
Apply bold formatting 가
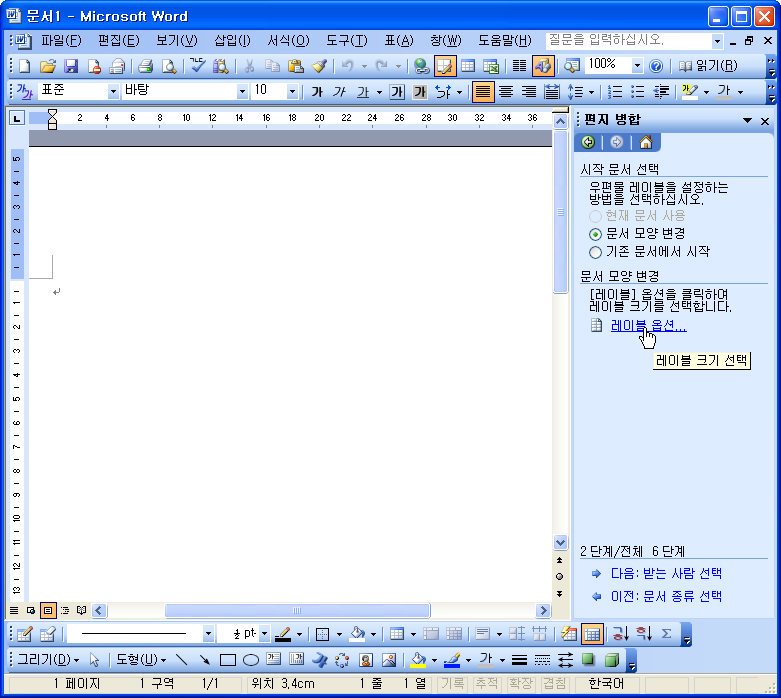[317, 92]
